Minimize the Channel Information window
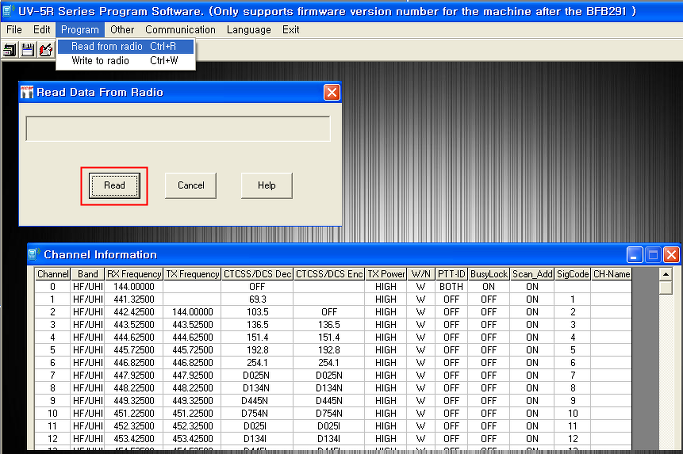The width and height of the screenshot is (683, 454). pyautogui.click(x=635, y=254)
